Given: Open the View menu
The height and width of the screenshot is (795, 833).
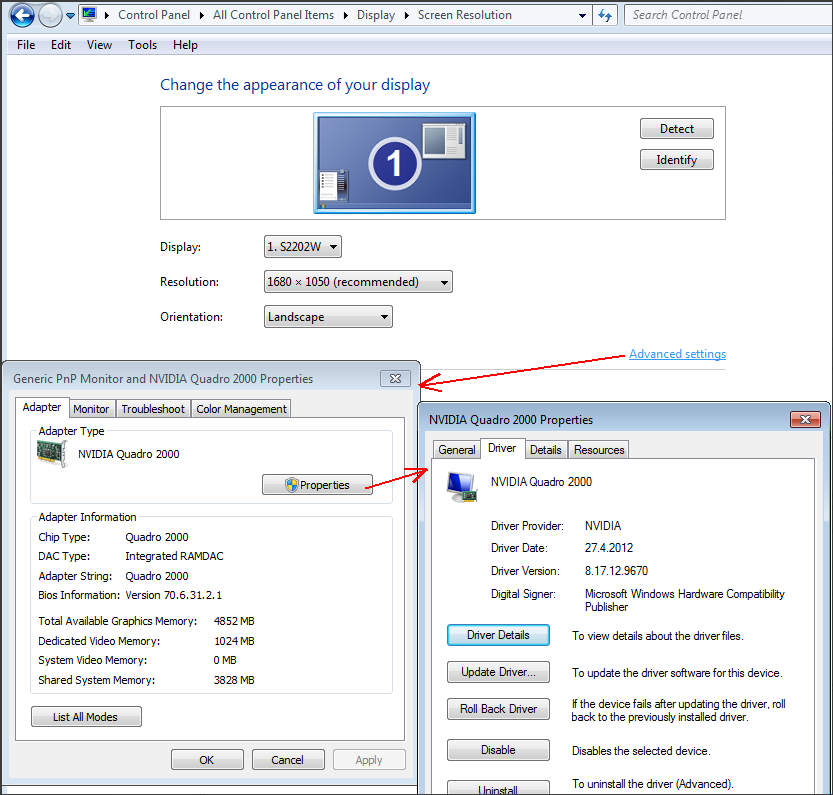Looking at the screenshot, I should pos(99,45).
